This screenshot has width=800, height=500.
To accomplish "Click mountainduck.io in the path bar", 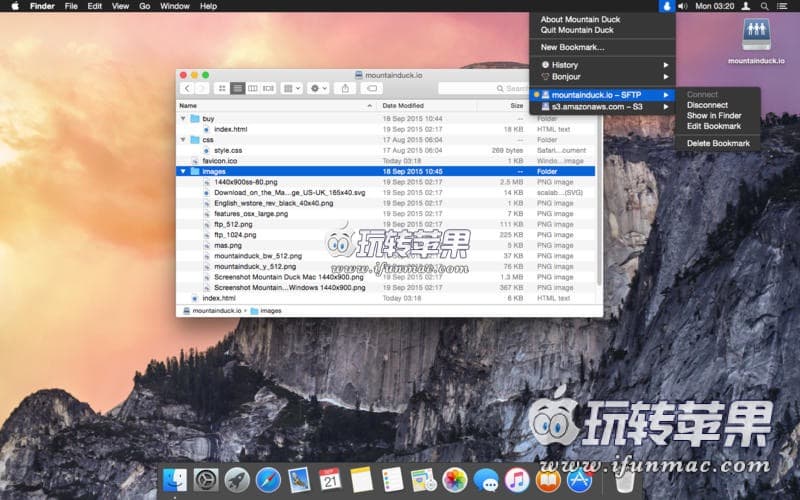I will point(213,311).
